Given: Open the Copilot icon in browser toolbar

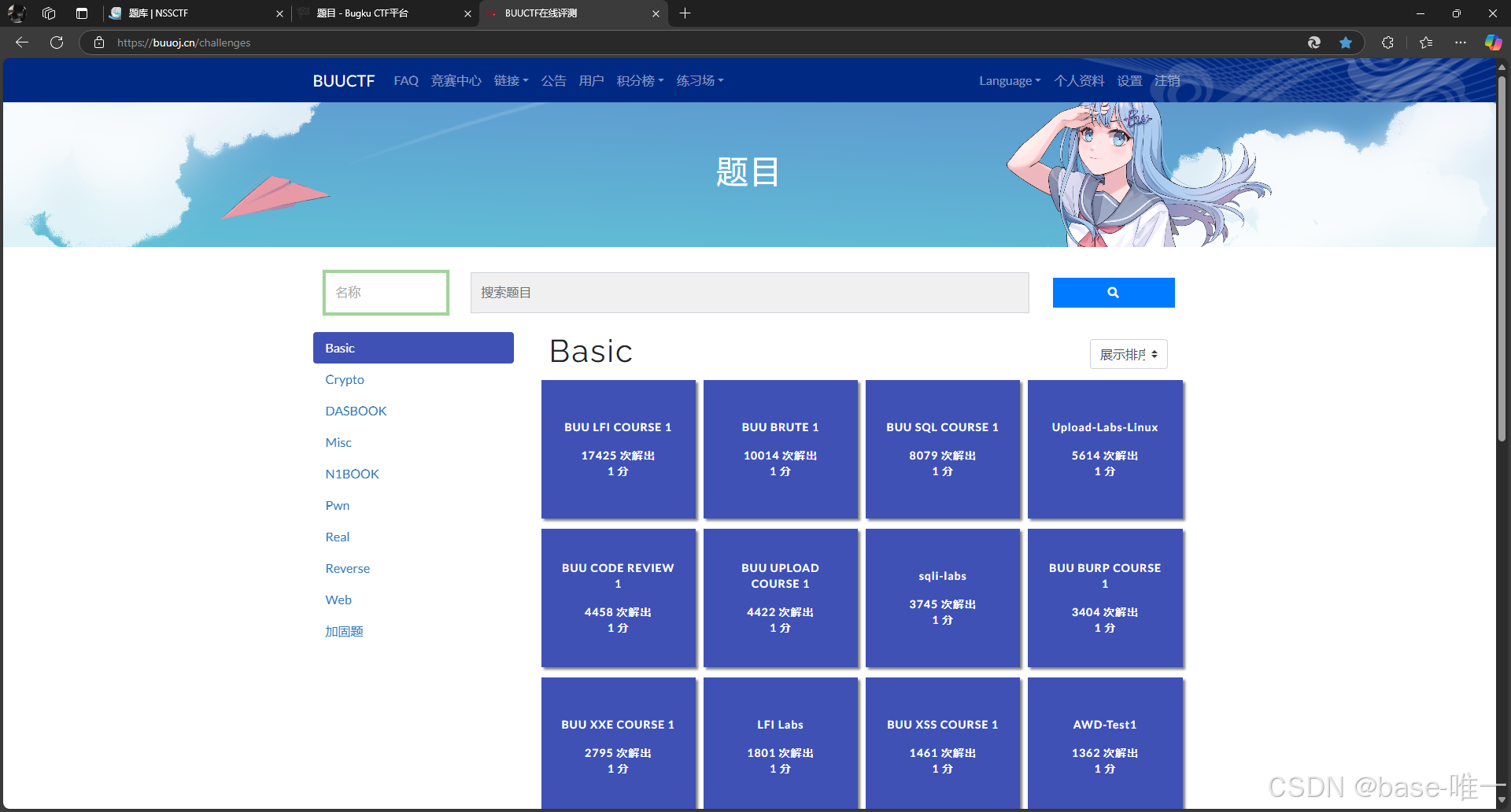Looking at the screenshot, I should pos(1493,42).
